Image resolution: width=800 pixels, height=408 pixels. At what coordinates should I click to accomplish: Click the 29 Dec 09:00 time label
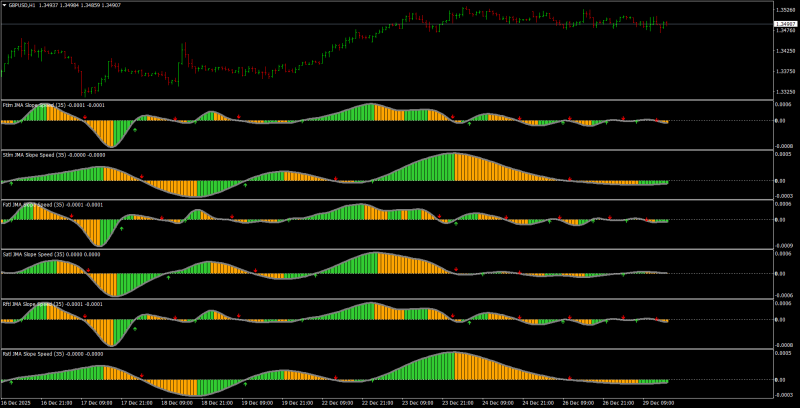click(658, 403)
